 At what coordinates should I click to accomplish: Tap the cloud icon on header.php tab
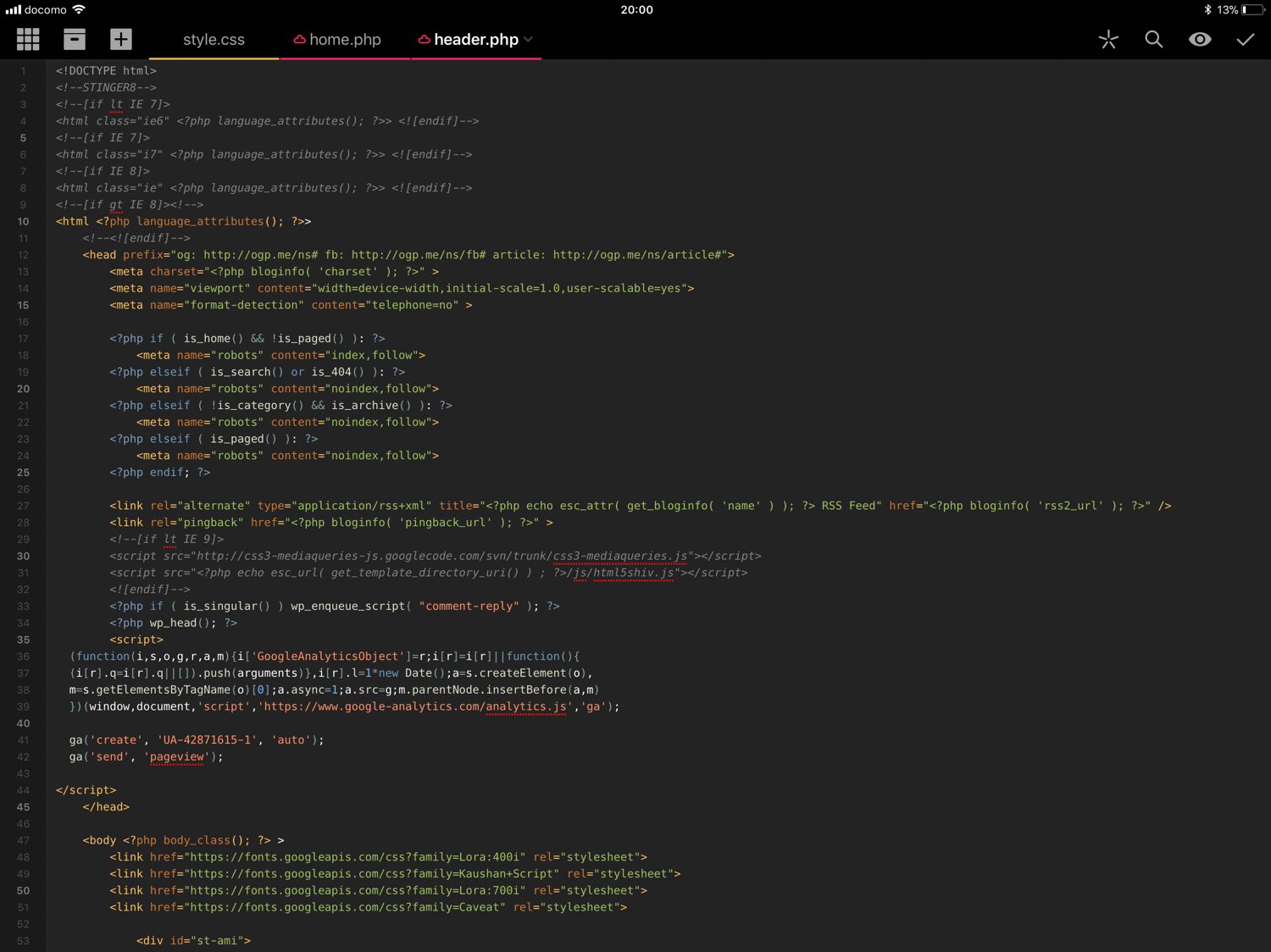tap(424, 40)
